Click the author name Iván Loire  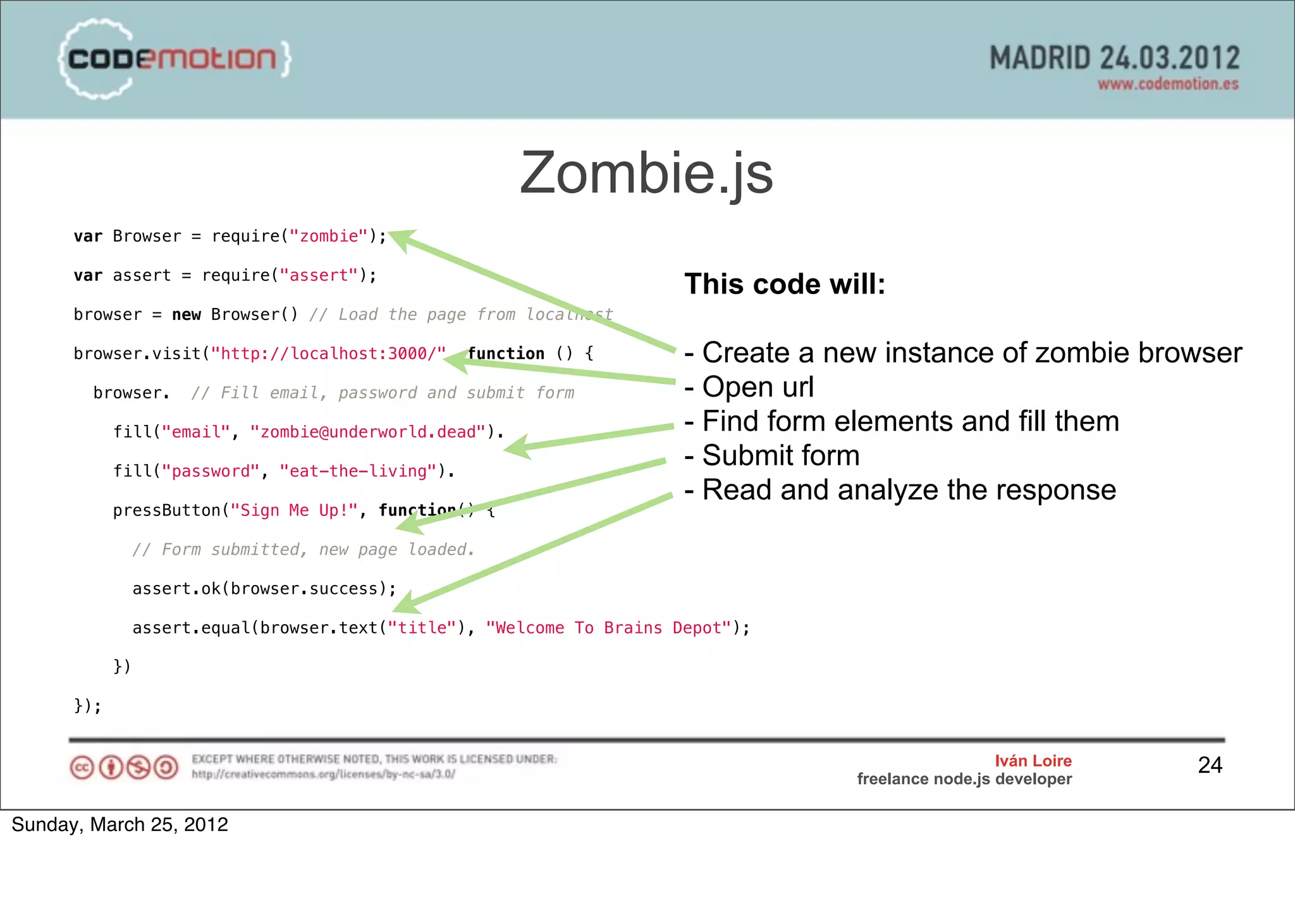click(1033, 761)
